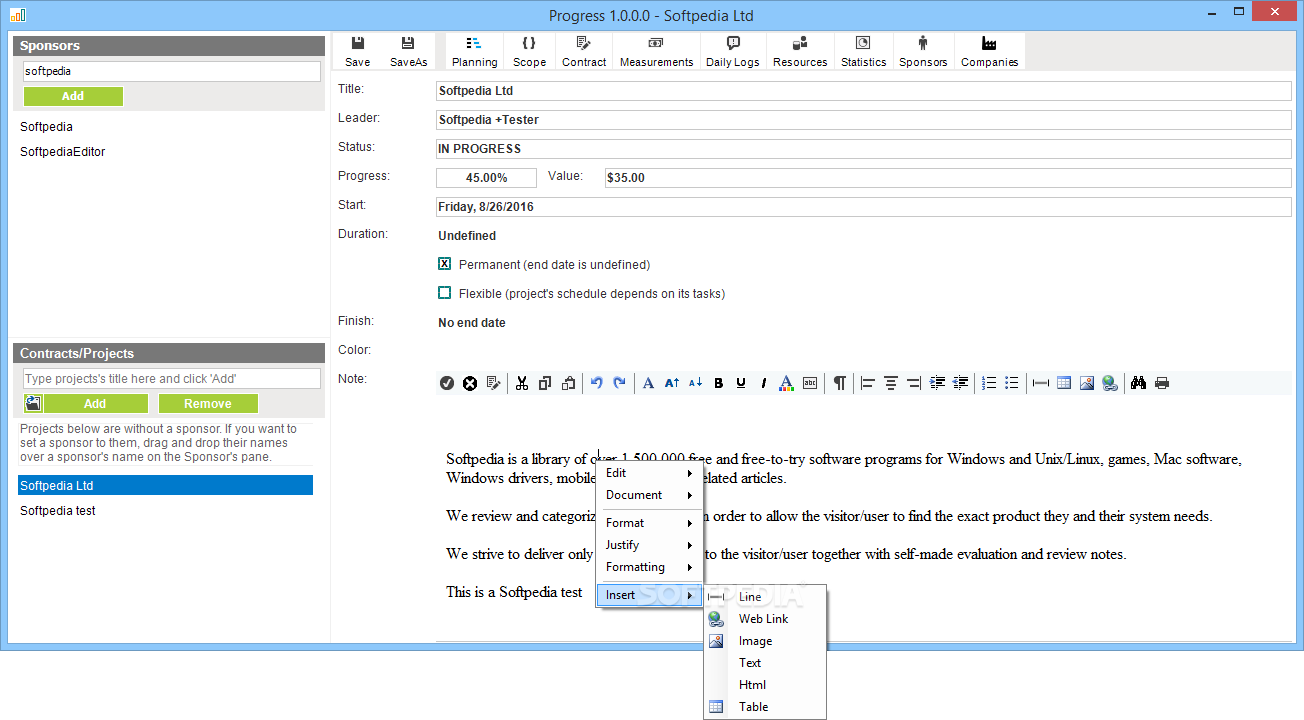Open the Statistics section
This screenshot has height=720, width=1304.
coord(863,51)
